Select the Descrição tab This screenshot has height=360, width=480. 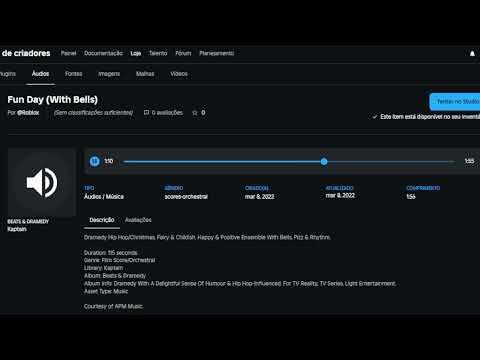(102, 220)
